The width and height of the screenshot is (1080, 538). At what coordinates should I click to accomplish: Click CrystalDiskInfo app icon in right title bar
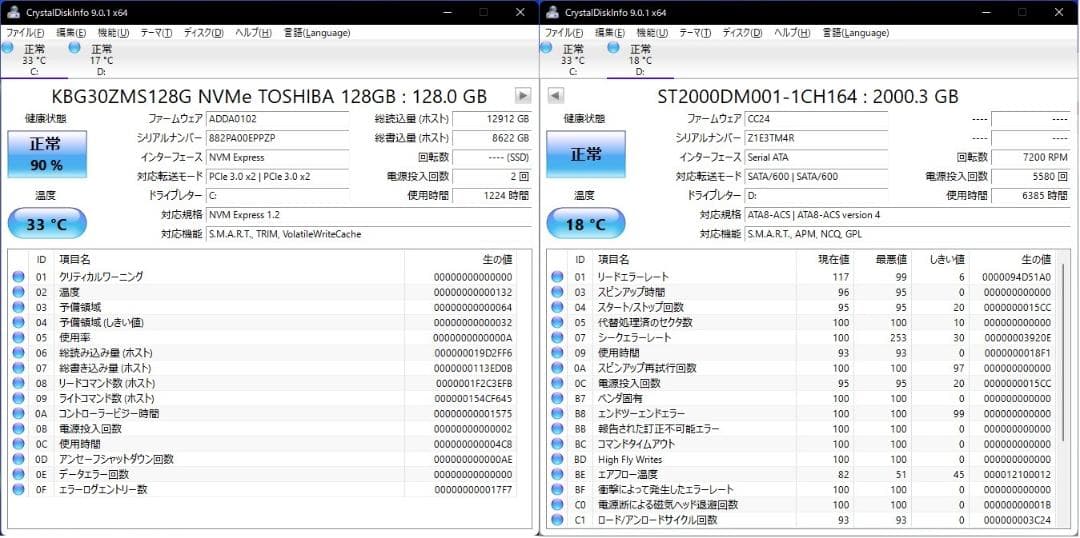tap(551, 12)
